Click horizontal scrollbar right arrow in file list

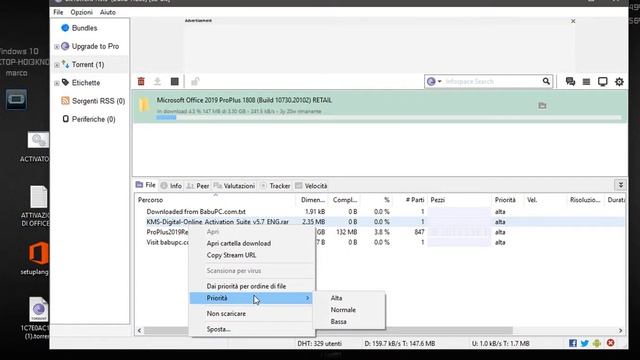coord(620,331)
